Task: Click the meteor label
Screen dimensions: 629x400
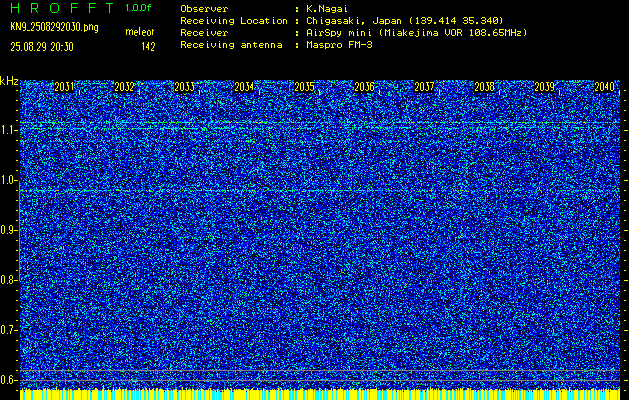Action: [x=140, y=32]
